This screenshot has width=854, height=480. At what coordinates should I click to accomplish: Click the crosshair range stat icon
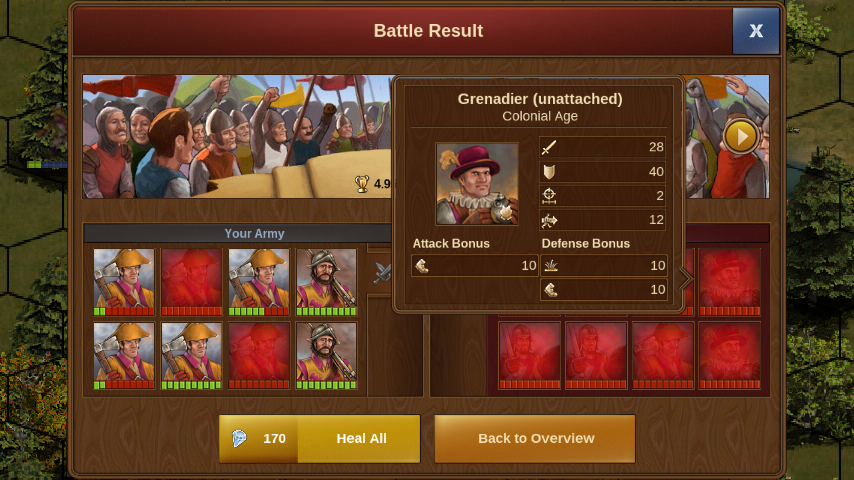(x=549, y=196)
